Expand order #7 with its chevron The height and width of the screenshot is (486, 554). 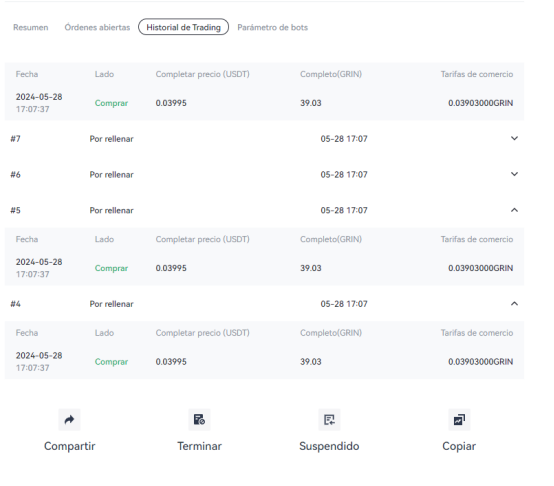coord(514,138)
